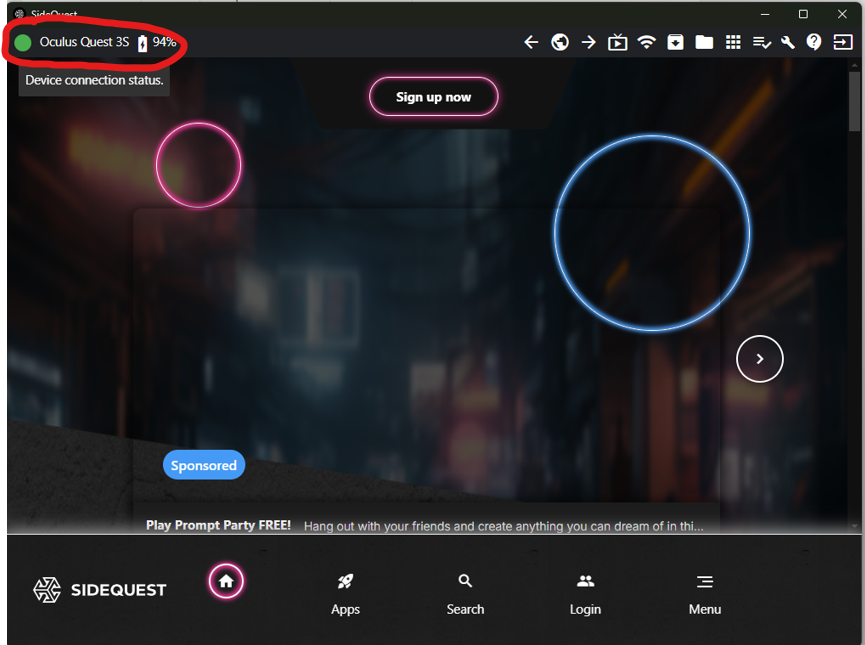Click the sign-in arrow box icon
The height and width of the screenshot is (645, 865).
(x=843, y=42)
